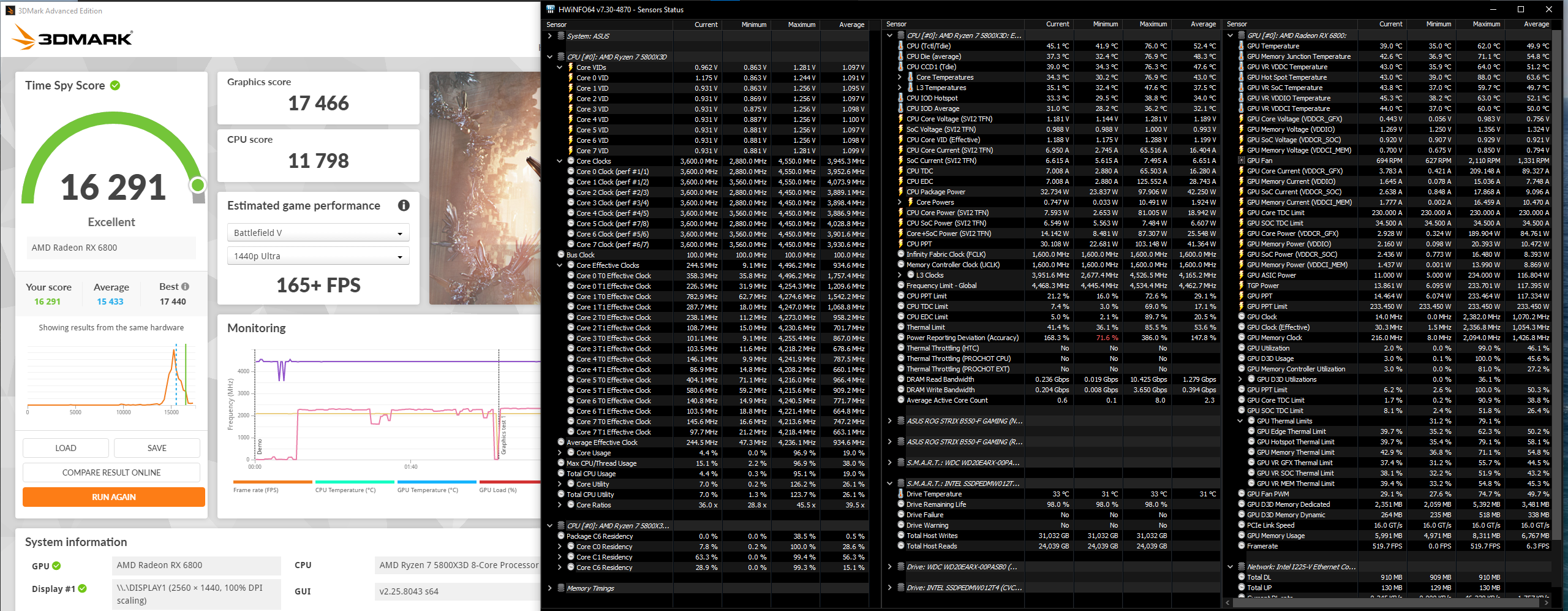Image resolution: width=1568 pixels, height=611 pixels.
Task: Toggle GPU Load (%) in Monitoring legend
Action: 510,487
